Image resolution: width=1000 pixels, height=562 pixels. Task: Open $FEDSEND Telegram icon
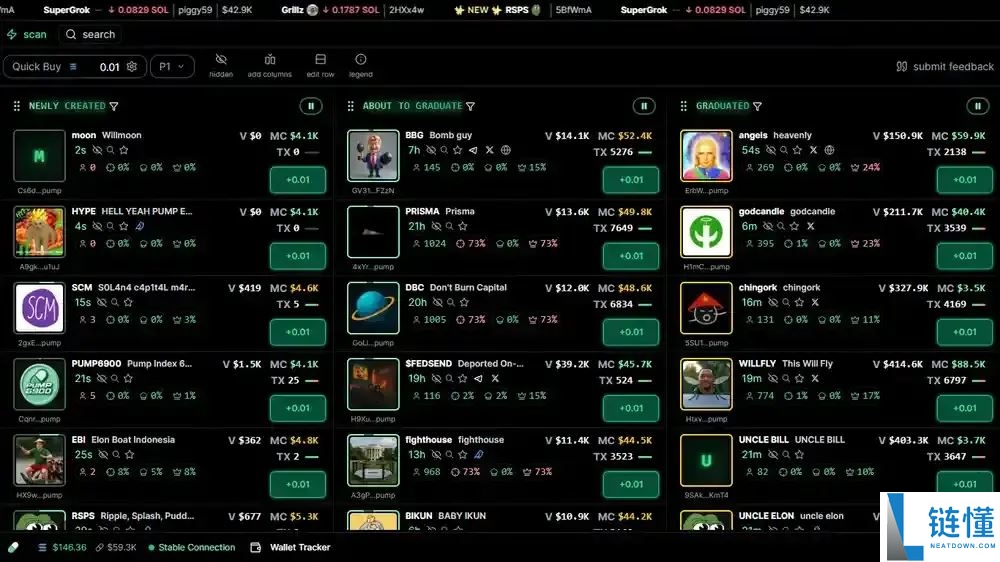(478, 379)
